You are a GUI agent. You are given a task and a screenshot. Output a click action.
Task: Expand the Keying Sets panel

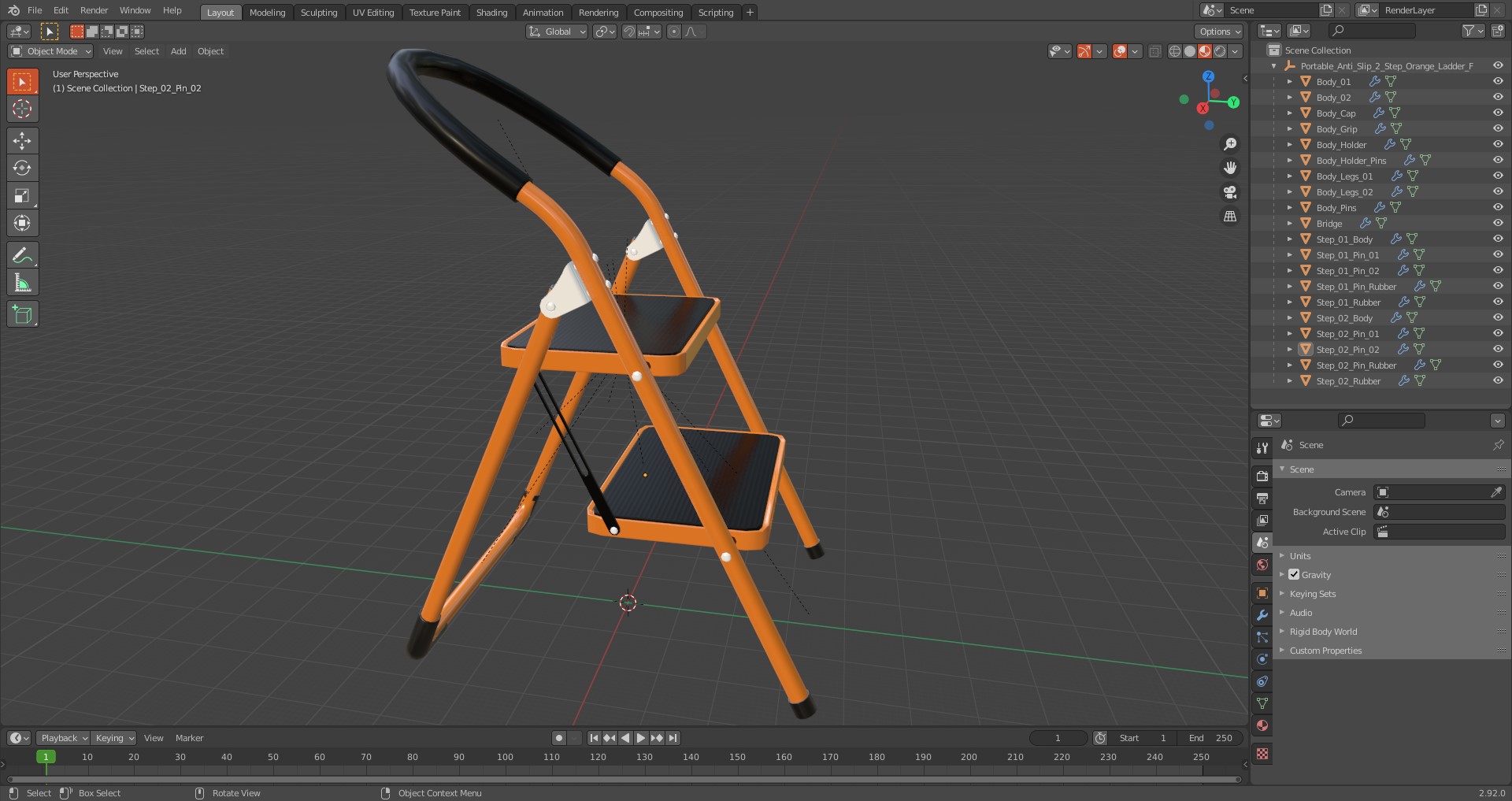point(1312,594)
